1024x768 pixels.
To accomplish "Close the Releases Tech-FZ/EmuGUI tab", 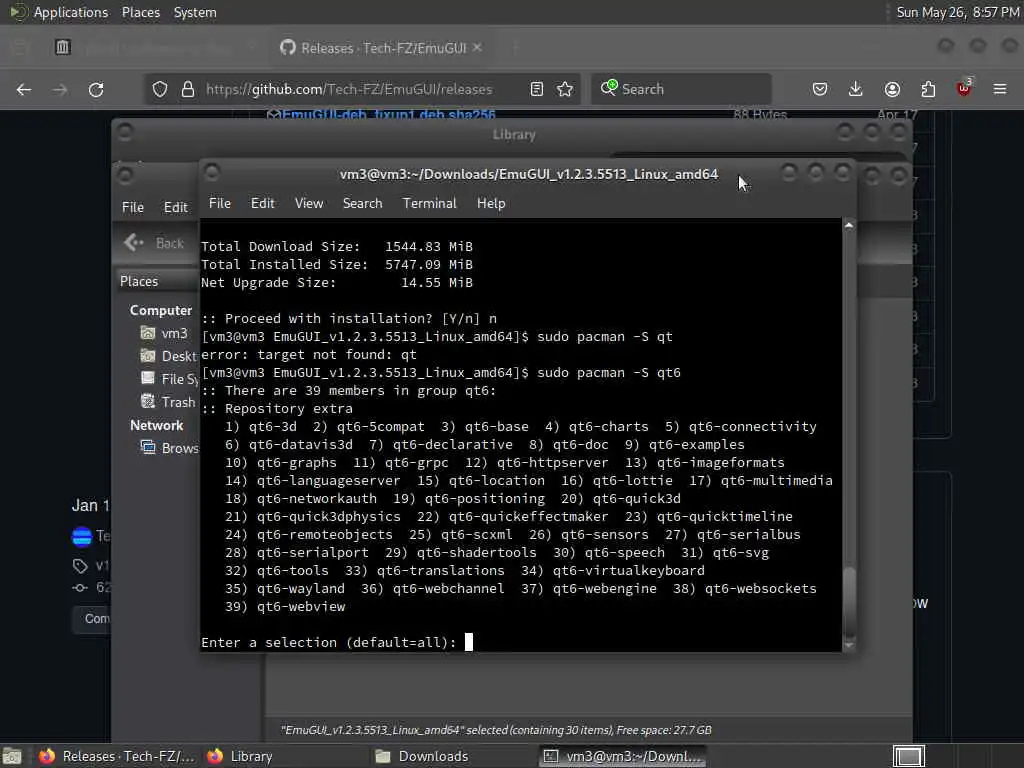I will [477, 48].
